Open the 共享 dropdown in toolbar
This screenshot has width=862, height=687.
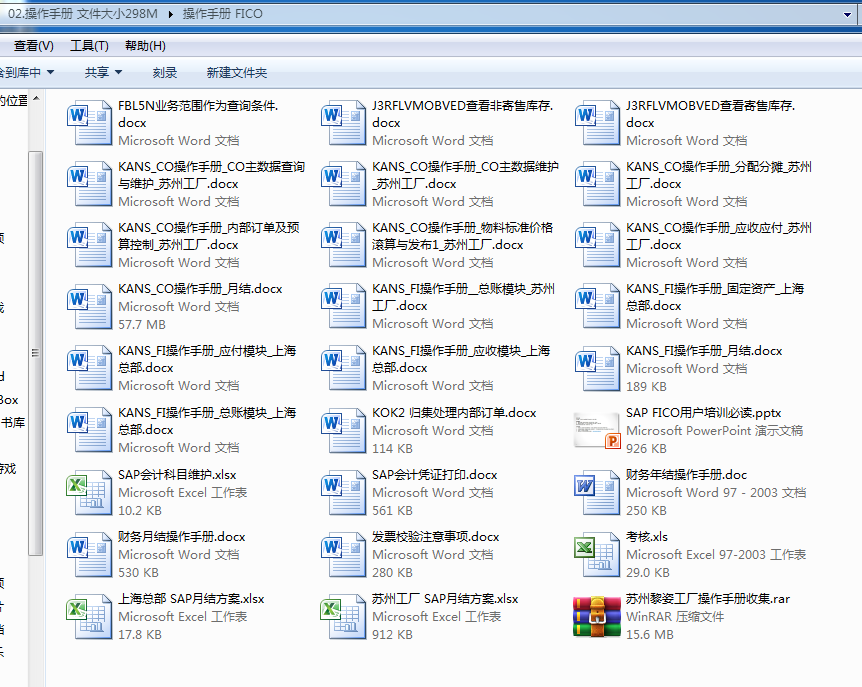[103, 72]
